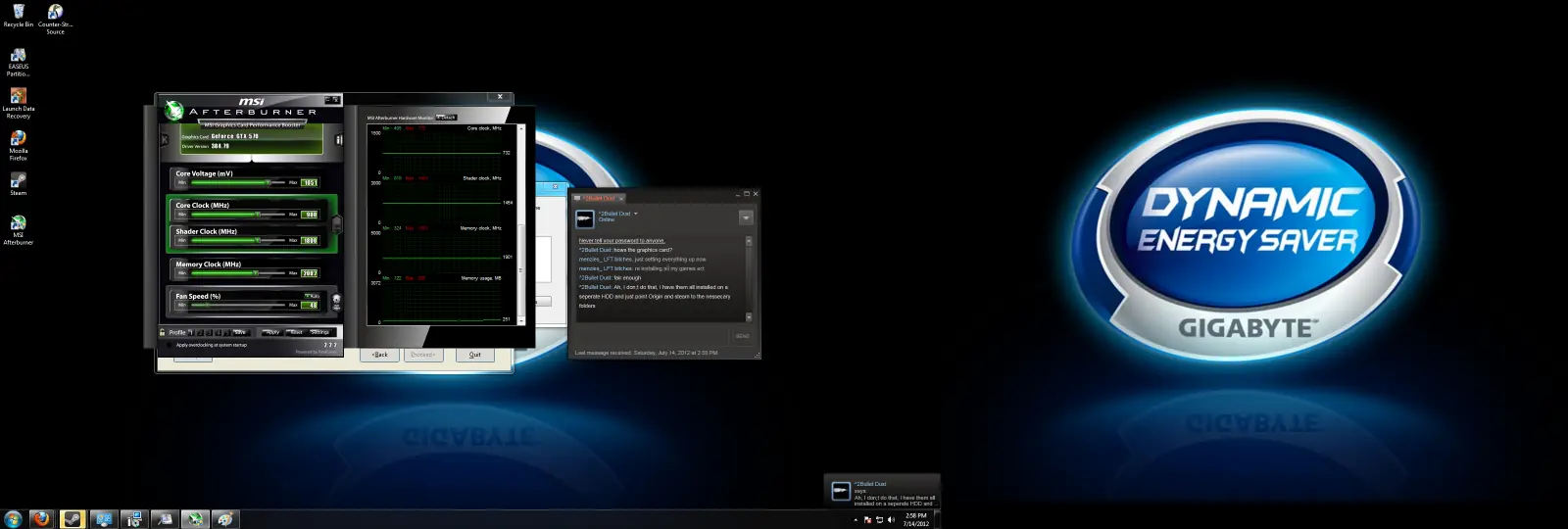Open the MSI Afterburner info panel icon
Viewport: 1568px width, 529px height.
click(x=339, y=140)
